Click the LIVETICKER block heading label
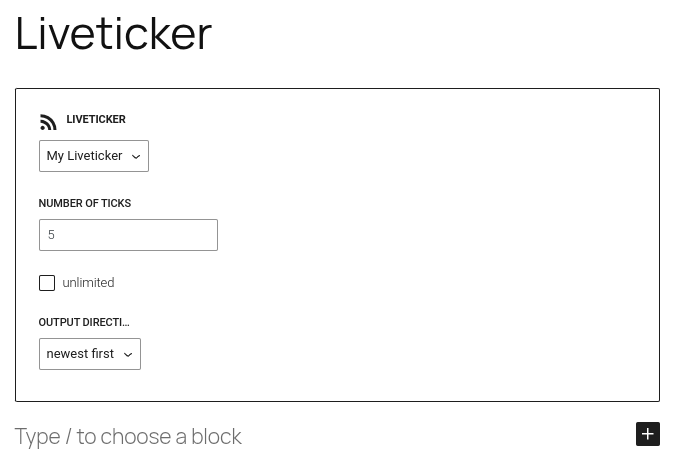The image size is (685, 465). click(96, 119)
